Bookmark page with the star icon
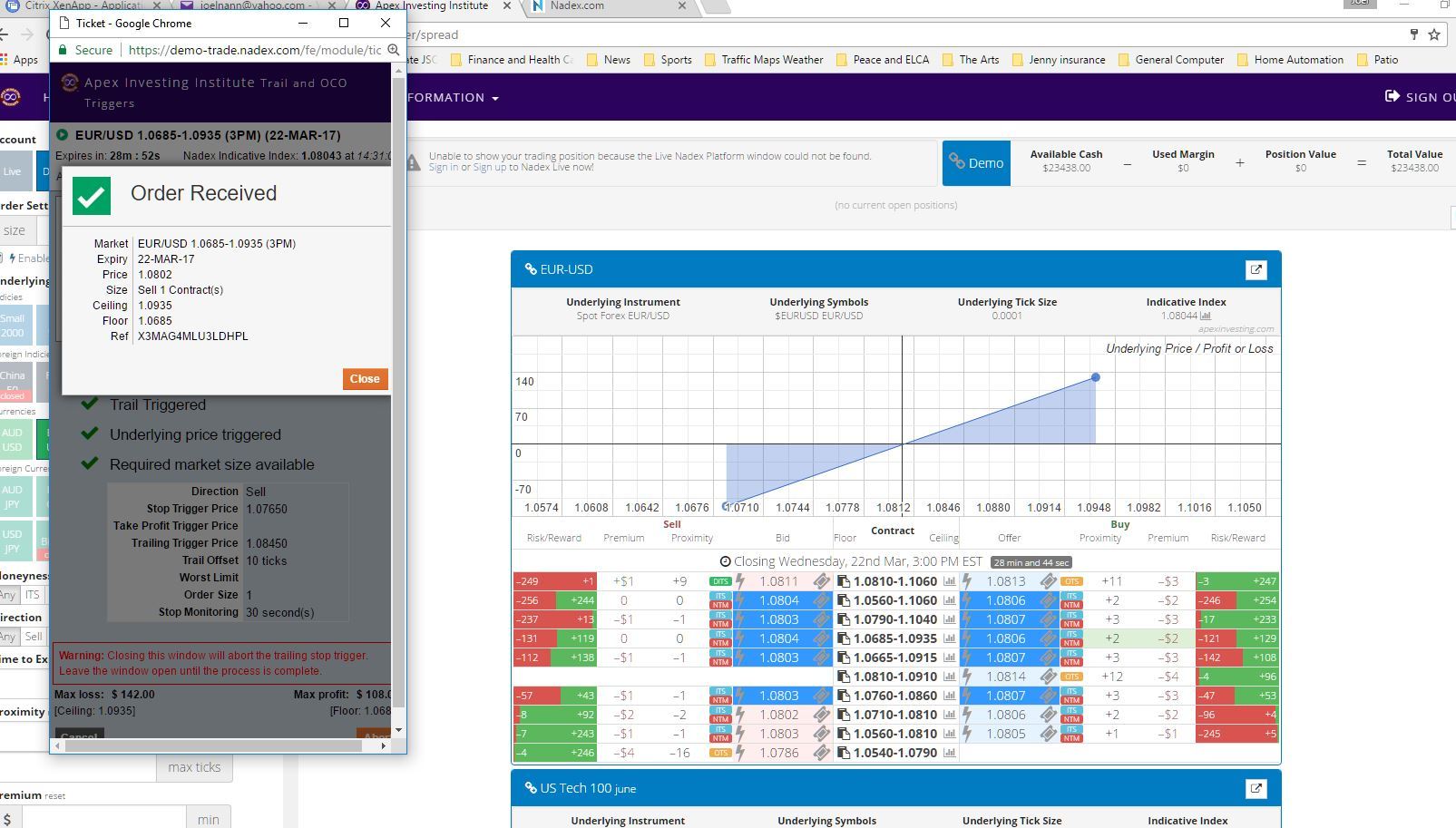The width and height of the screenshot is (1456, 828). point(1434,34)
